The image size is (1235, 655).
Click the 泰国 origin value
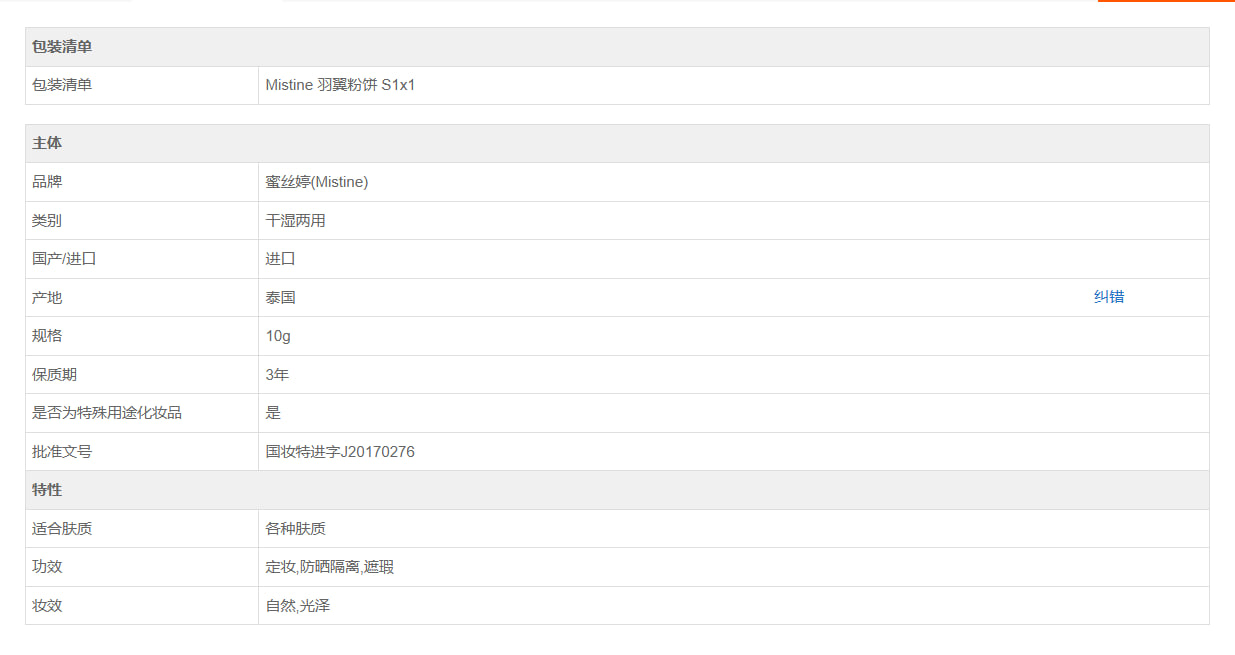[x=281, y=297]
